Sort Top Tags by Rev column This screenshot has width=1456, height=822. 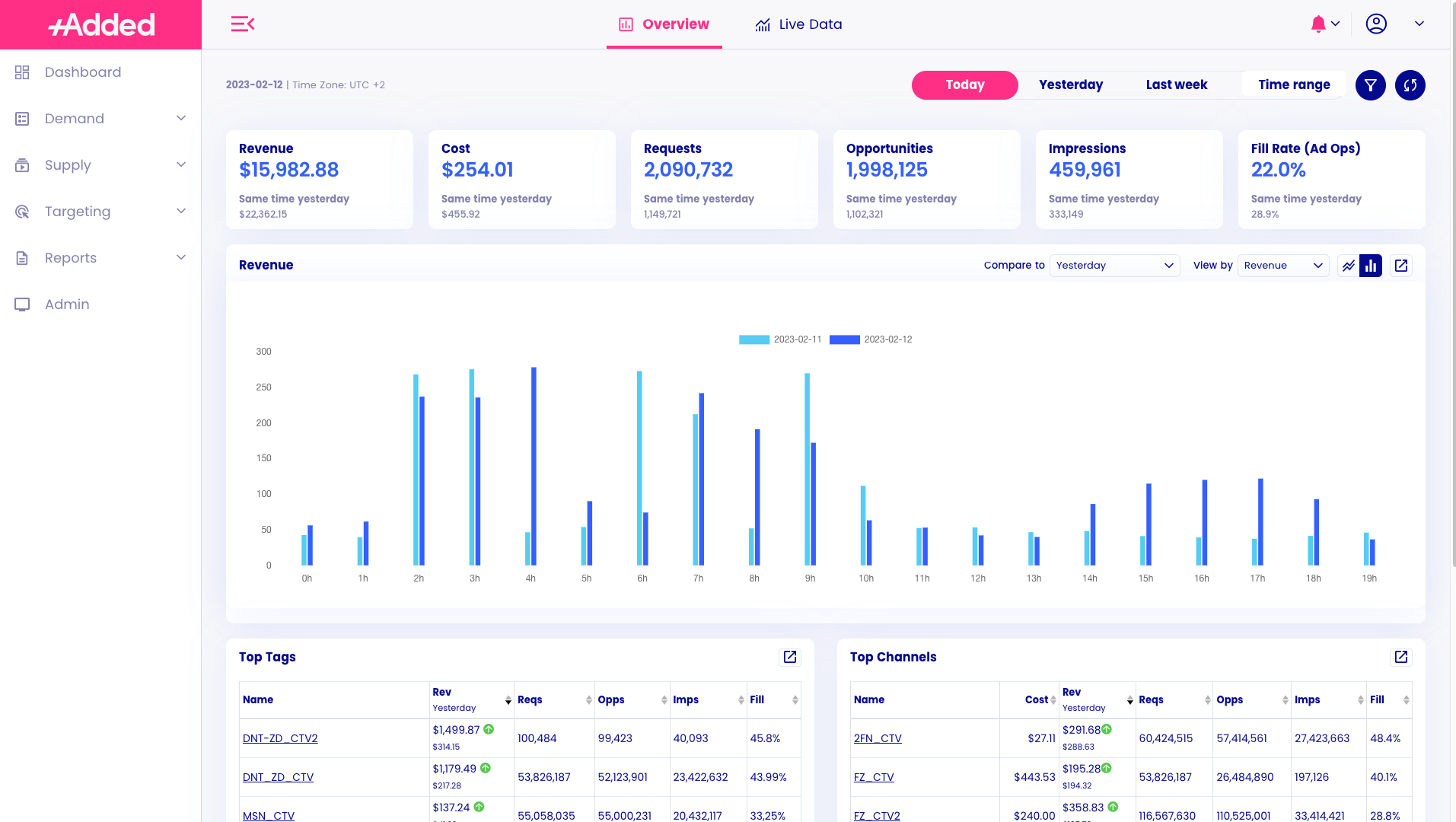pos(508,700)
